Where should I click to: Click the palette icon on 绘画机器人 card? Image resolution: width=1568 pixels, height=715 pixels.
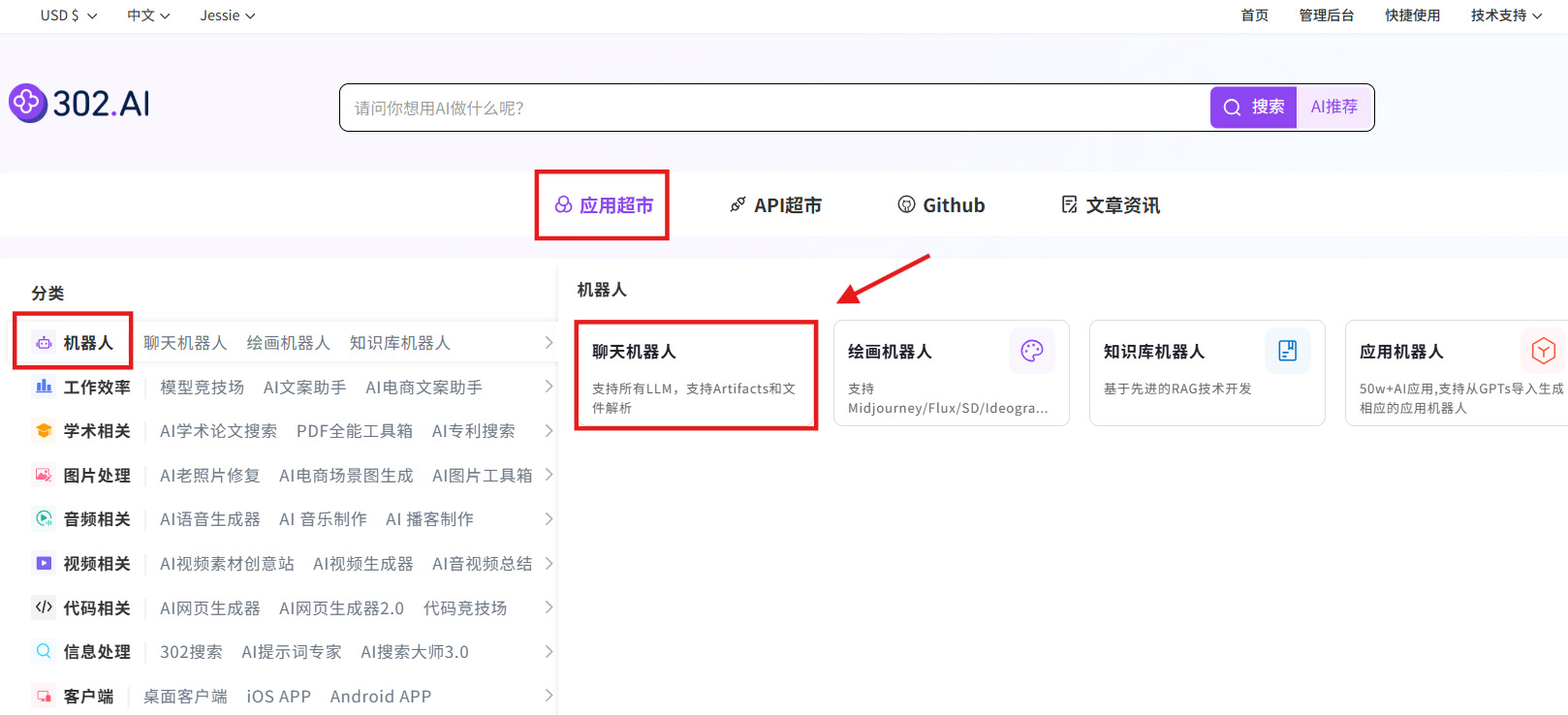pos(1032,351)
